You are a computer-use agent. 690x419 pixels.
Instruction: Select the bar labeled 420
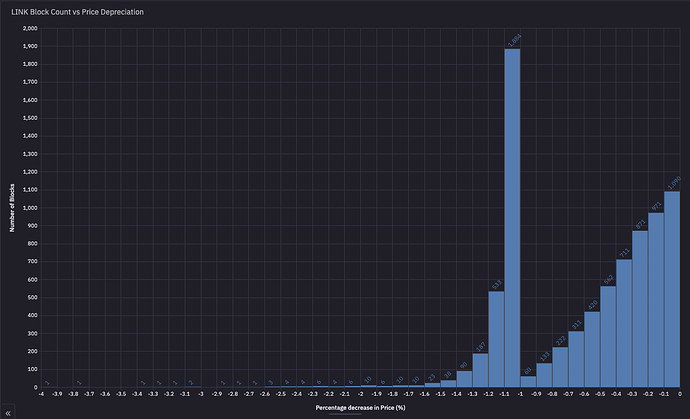click(592, 349)
